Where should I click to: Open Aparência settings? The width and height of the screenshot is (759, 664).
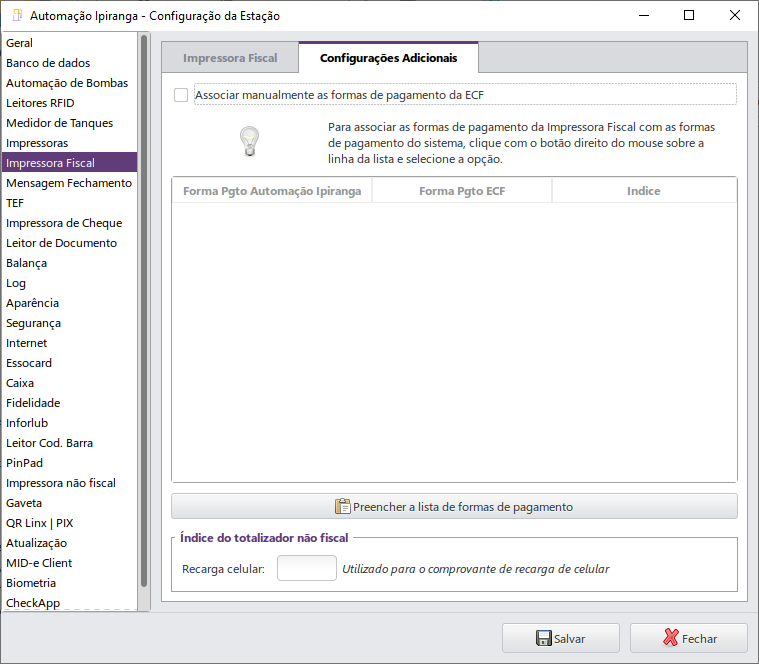click(69, 303)
